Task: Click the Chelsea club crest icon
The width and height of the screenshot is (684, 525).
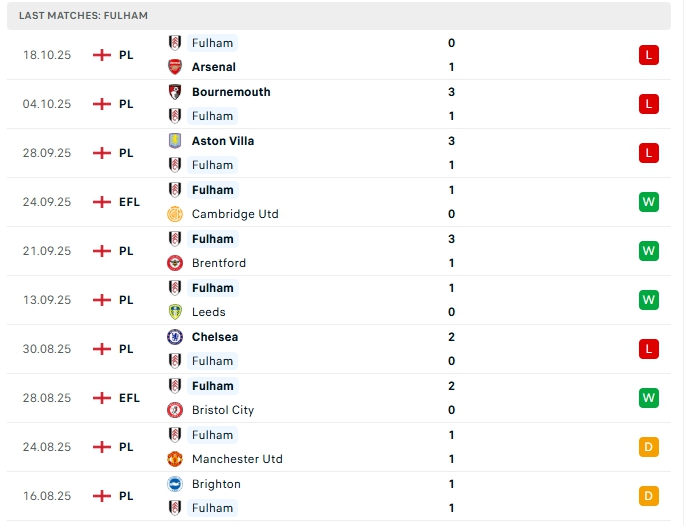Action: point(175,337)
